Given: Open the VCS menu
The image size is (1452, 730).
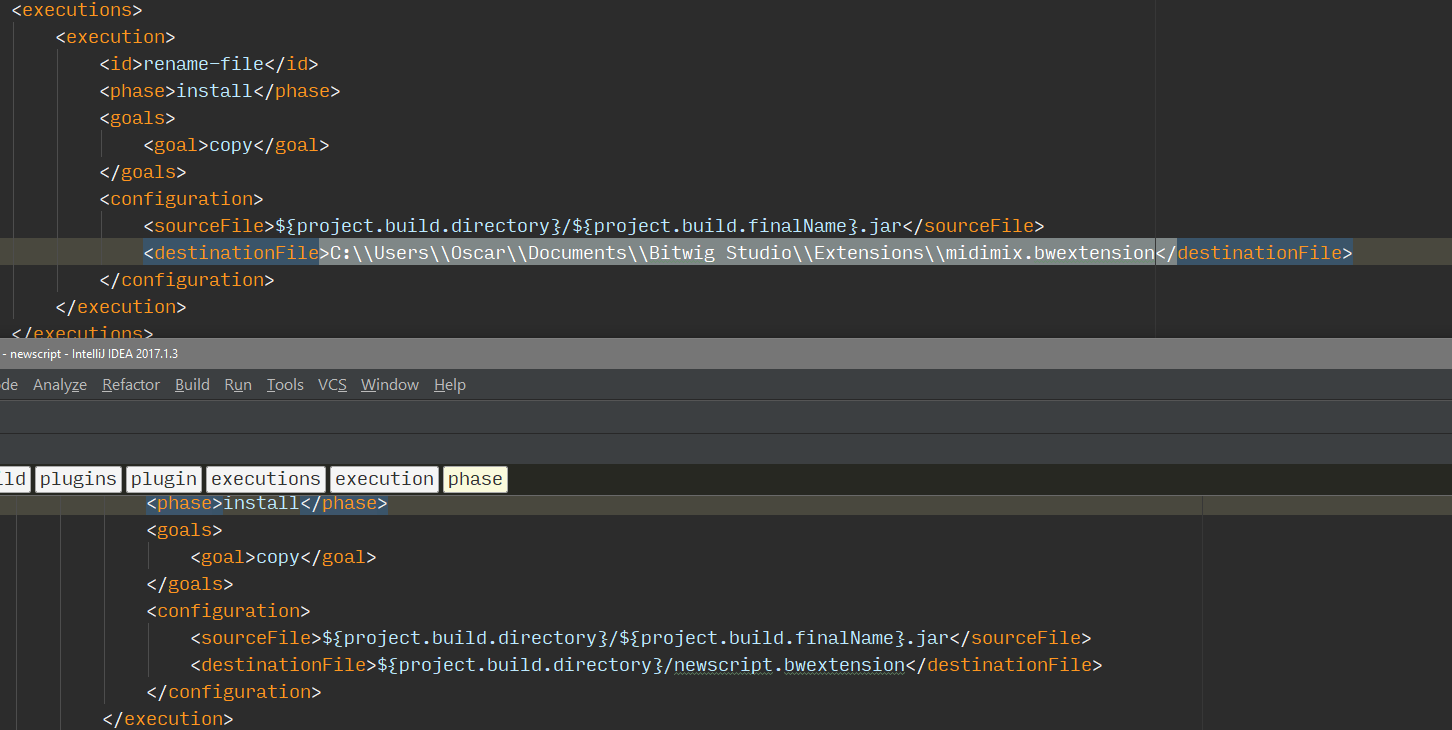Looking at the screenshot, I should click(x=332, y=385).
